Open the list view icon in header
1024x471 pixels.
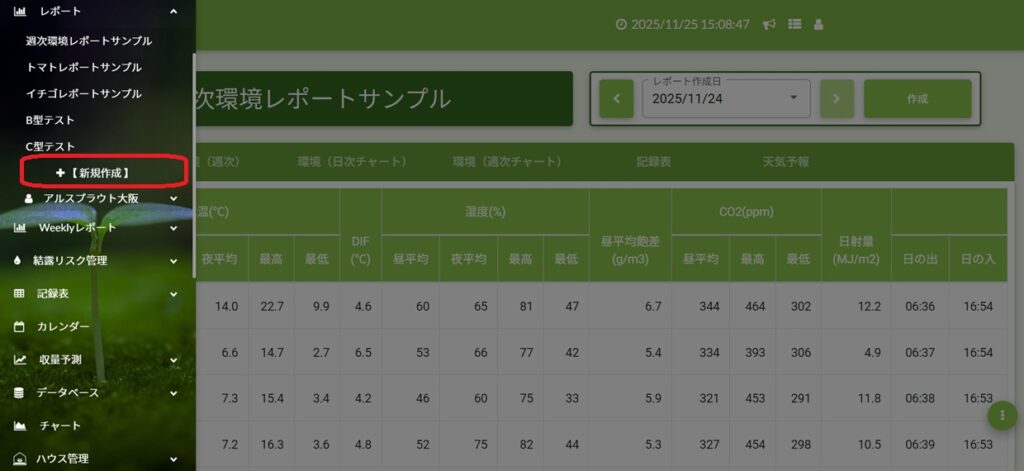pyautogui.click(x=795, y=24)
